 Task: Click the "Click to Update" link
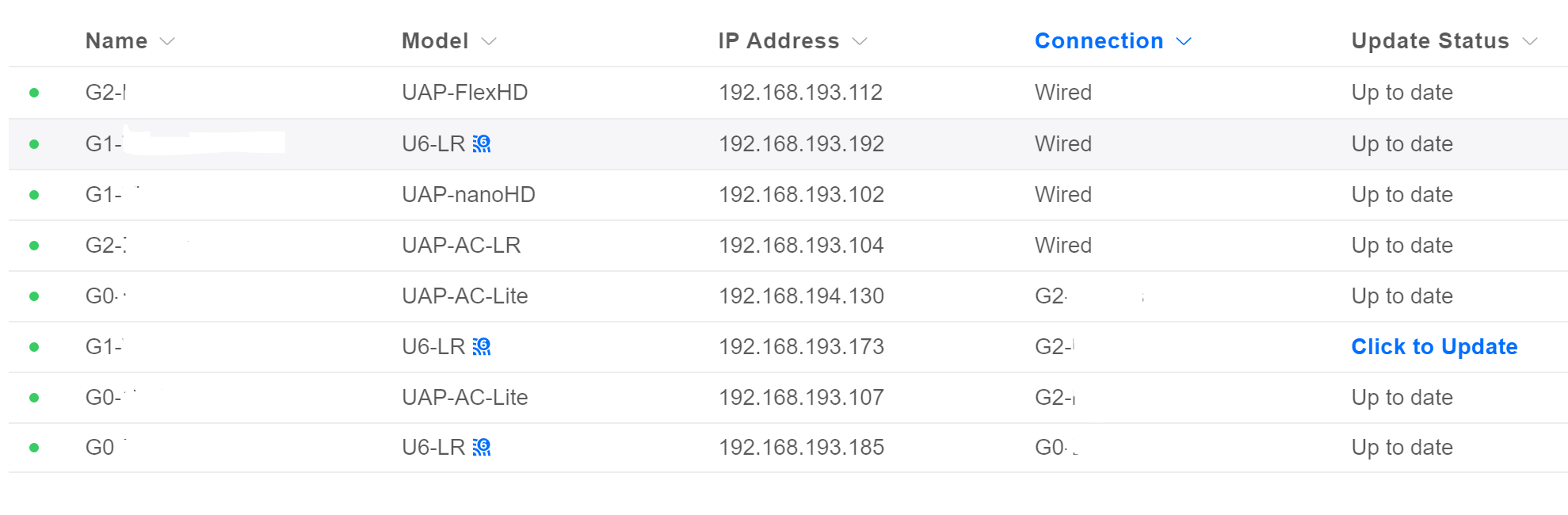pyautogui.click(x=1434, y=346)
